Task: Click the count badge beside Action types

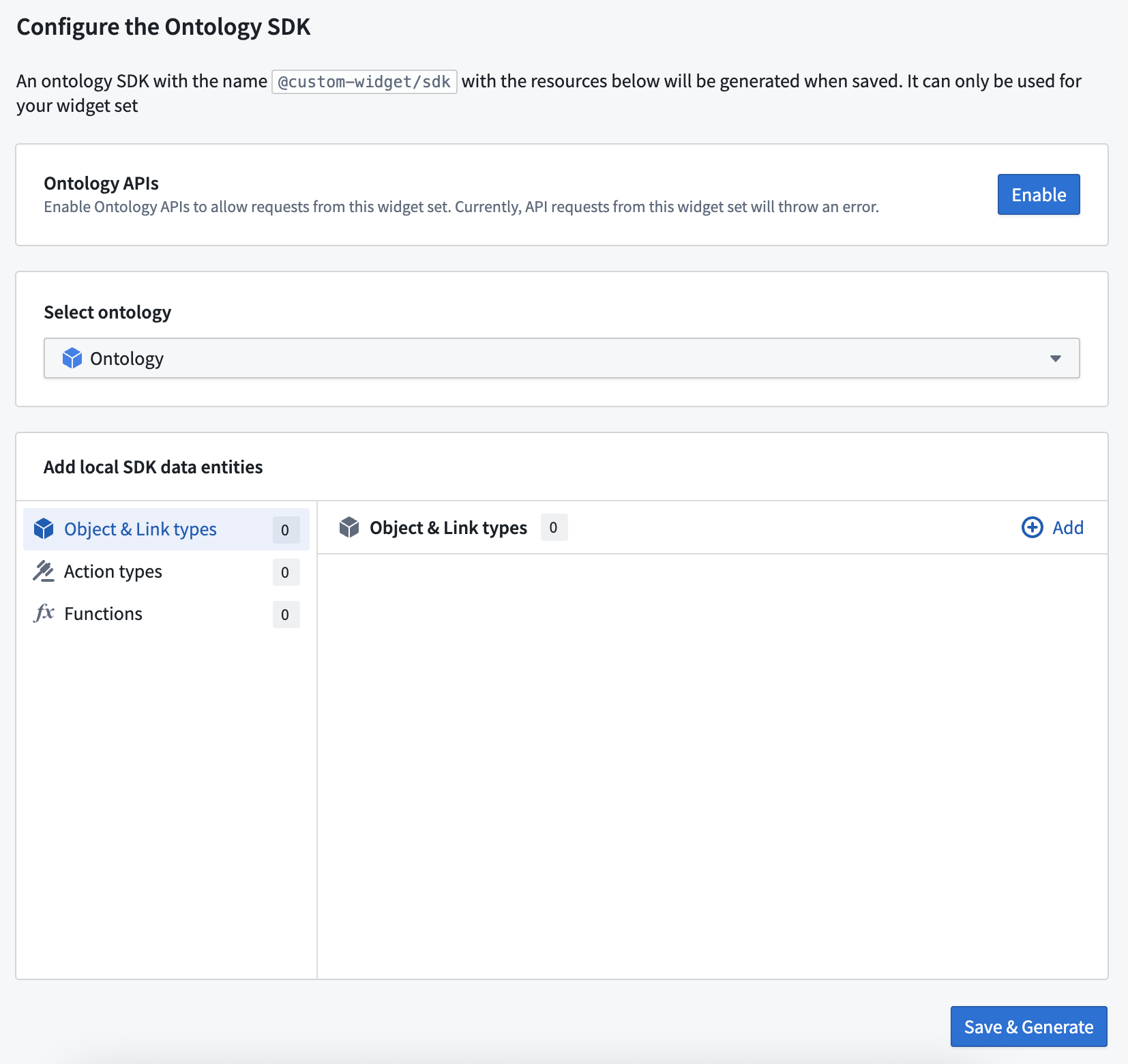Action: [x=285, y=572]
